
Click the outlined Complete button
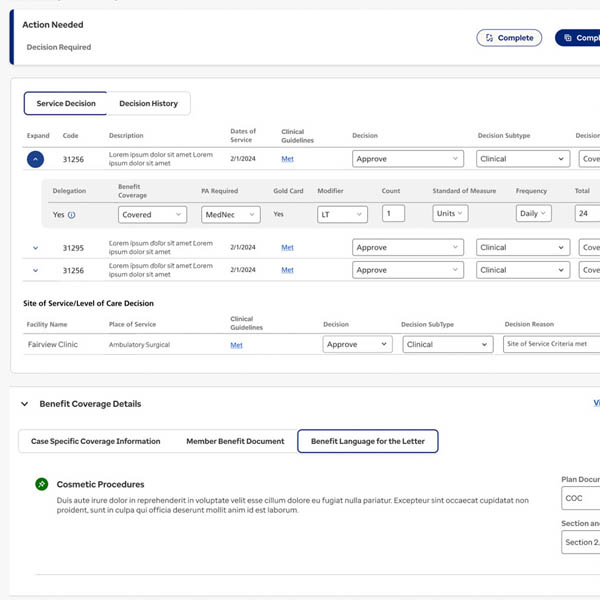(509, 38)
